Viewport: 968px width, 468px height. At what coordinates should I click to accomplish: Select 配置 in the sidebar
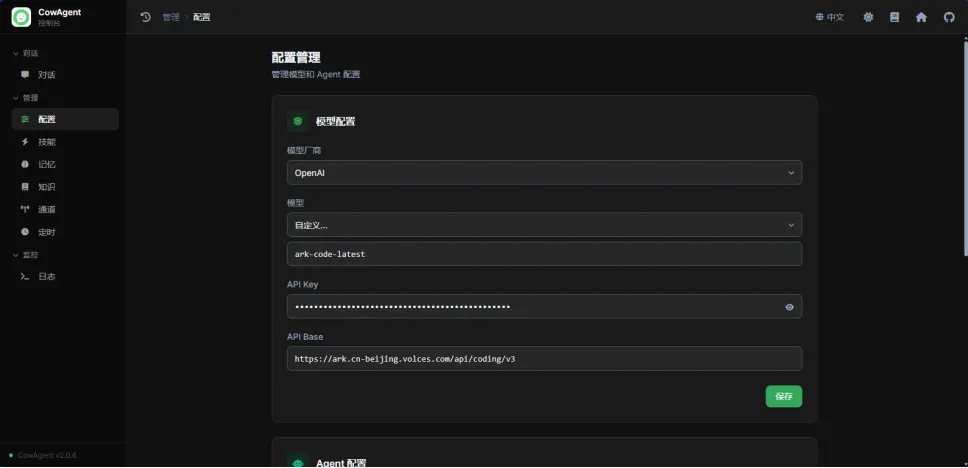coord(65,119)
